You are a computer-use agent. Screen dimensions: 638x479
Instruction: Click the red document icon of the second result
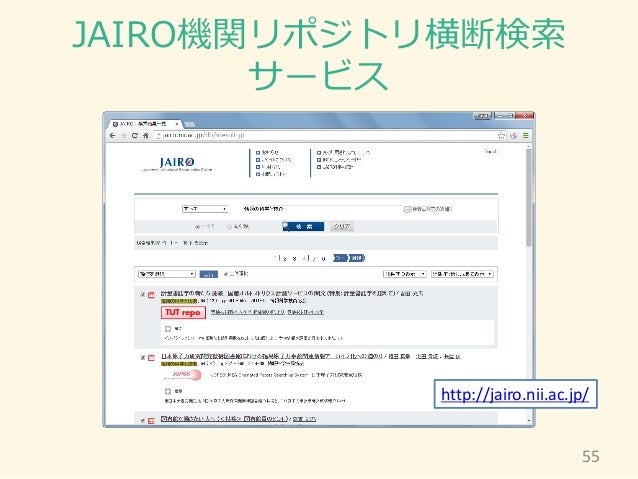[x=151, y=358]
